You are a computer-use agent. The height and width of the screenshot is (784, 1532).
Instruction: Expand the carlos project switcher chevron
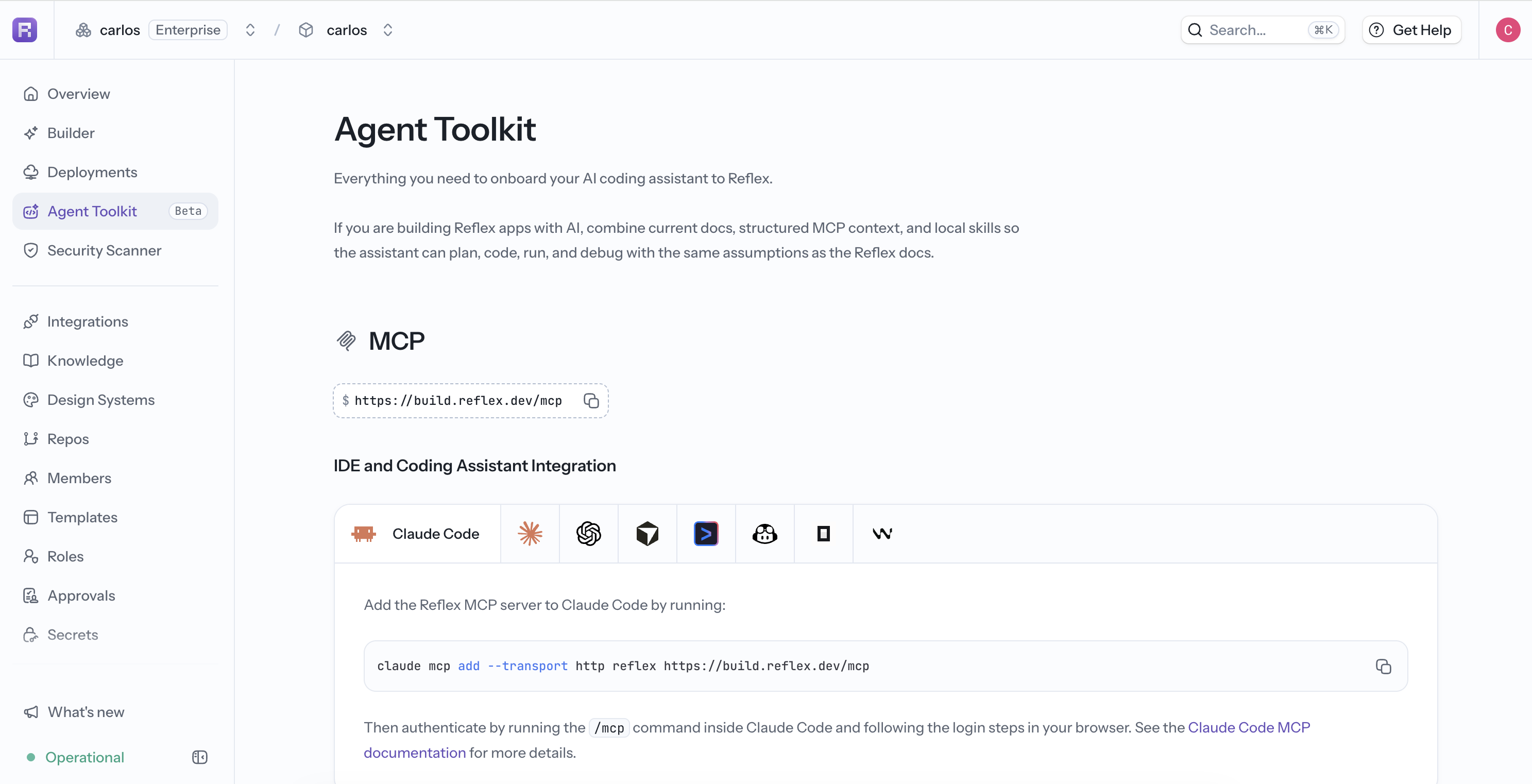(388, 30)
